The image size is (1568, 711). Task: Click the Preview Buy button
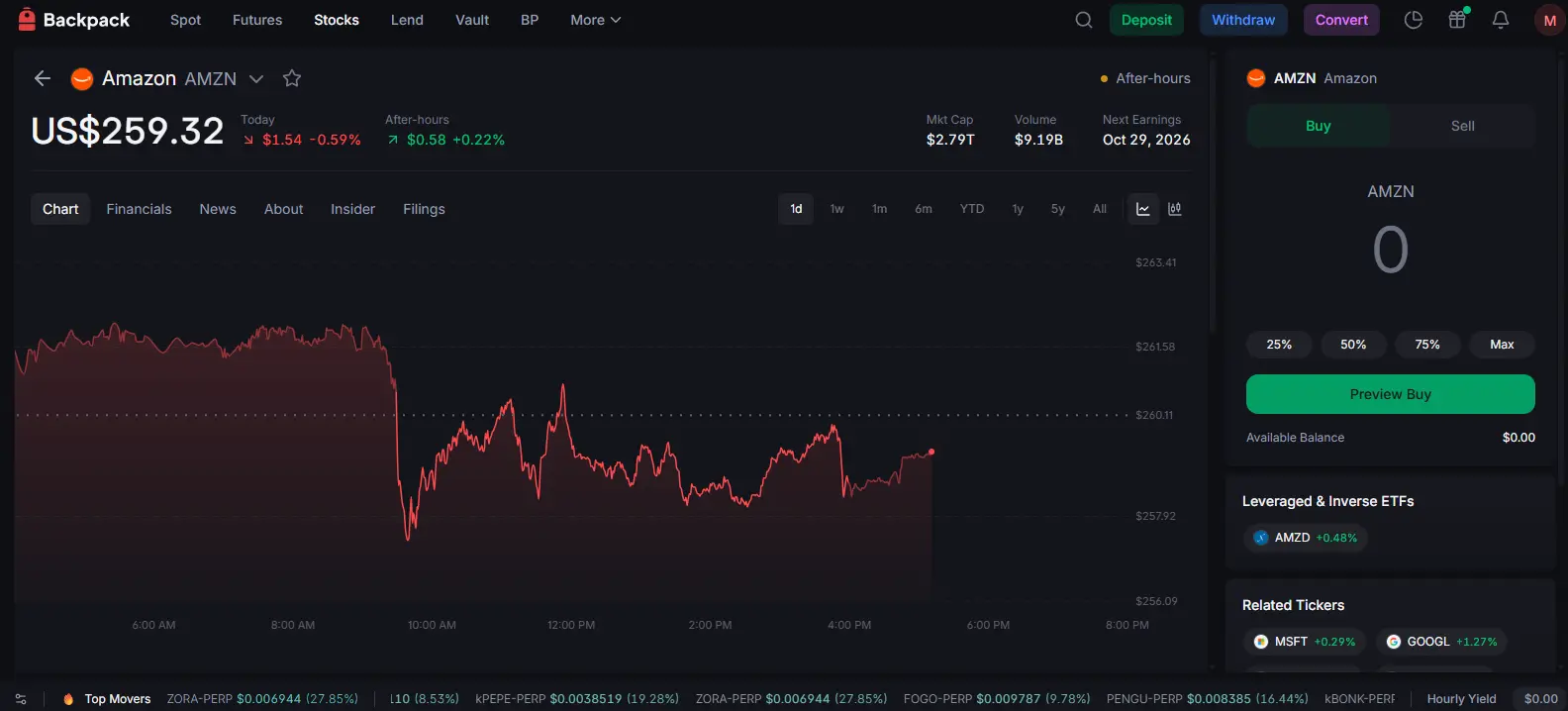[x=1391, y=394]
